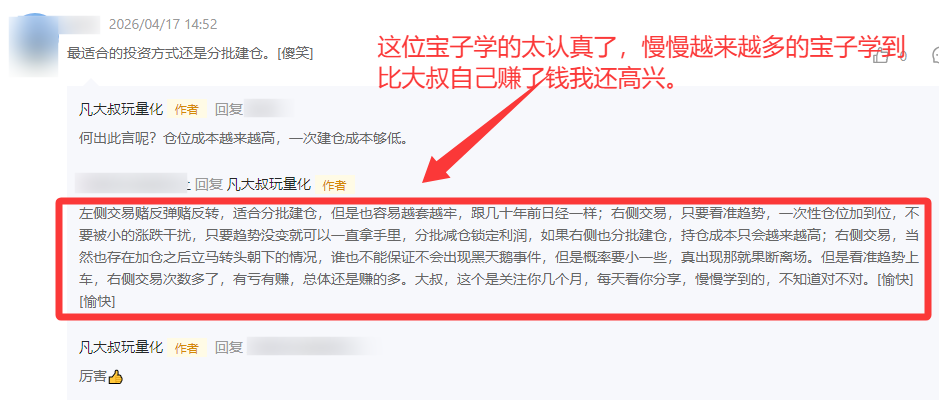Click the blurred commenter avatar
939x407 pixels.
tap(34, 47)
